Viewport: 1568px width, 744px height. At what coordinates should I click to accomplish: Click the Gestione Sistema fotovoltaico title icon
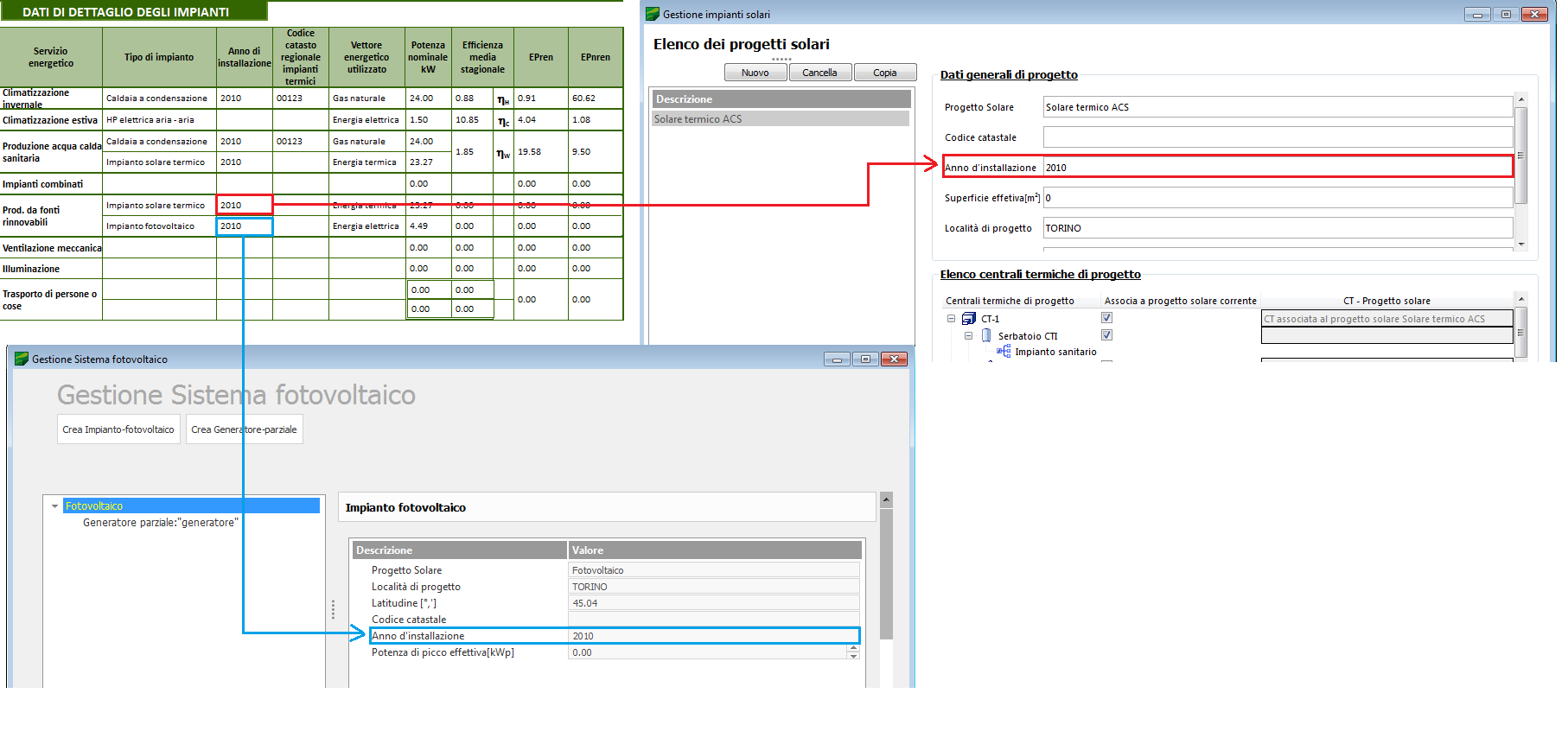(22, 359)
